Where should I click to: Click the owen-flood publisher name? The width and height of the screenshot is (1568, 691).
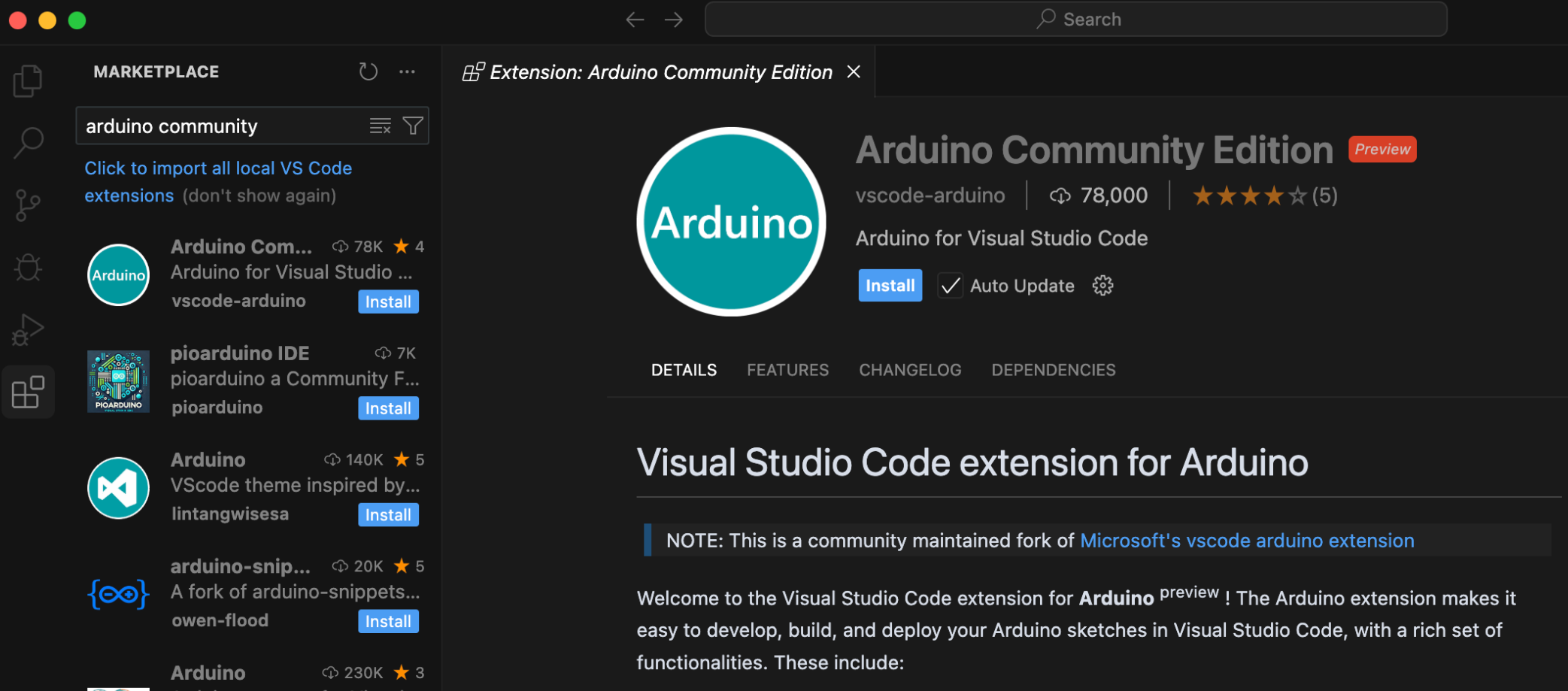click(220, 620)
